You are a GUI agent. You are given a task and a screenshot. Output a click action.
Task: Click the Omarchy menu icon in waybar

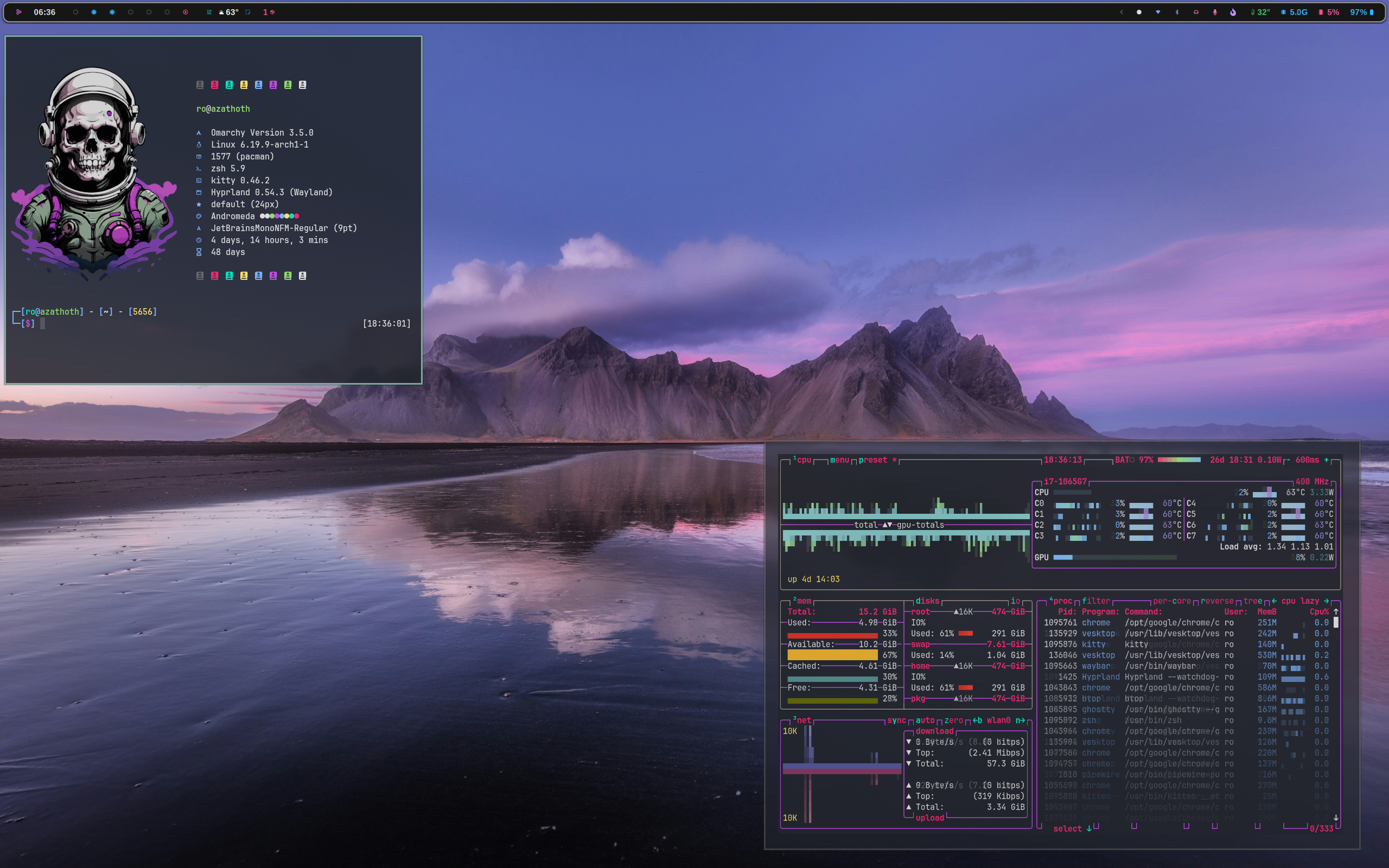click(18, 12)
